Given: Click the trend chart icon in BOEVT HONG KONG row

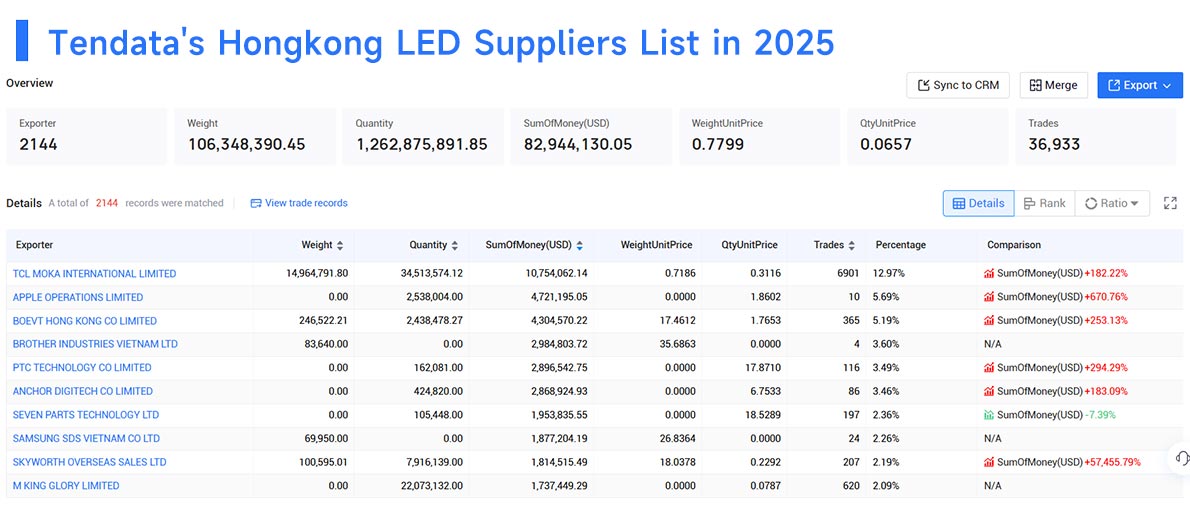Looking at the screenshot, I should pyautogui.click(x=989, y=320).
